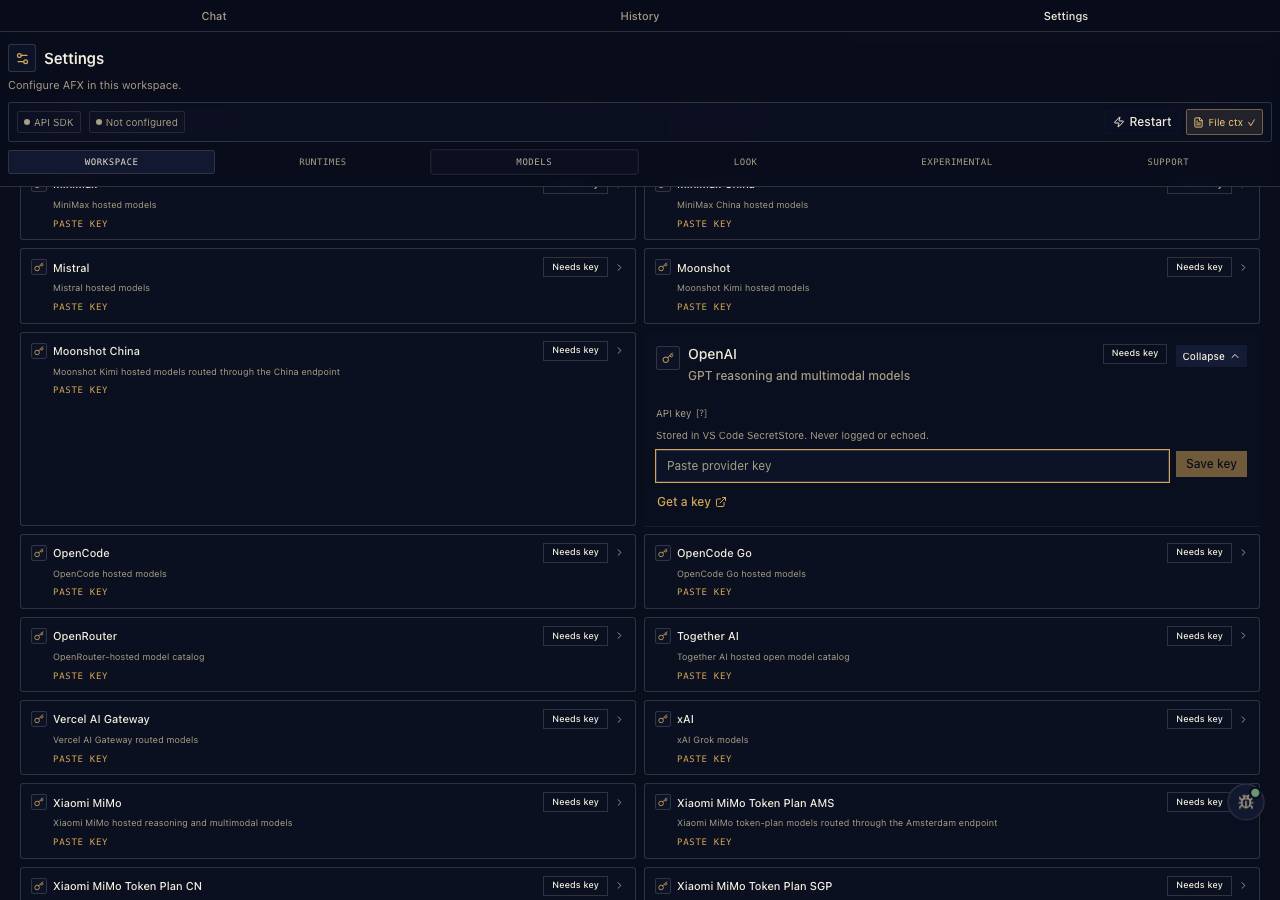Click the key icon next to OpenAI heading
This screenshot has height=900, width=1280.
(x=668, y=357)
